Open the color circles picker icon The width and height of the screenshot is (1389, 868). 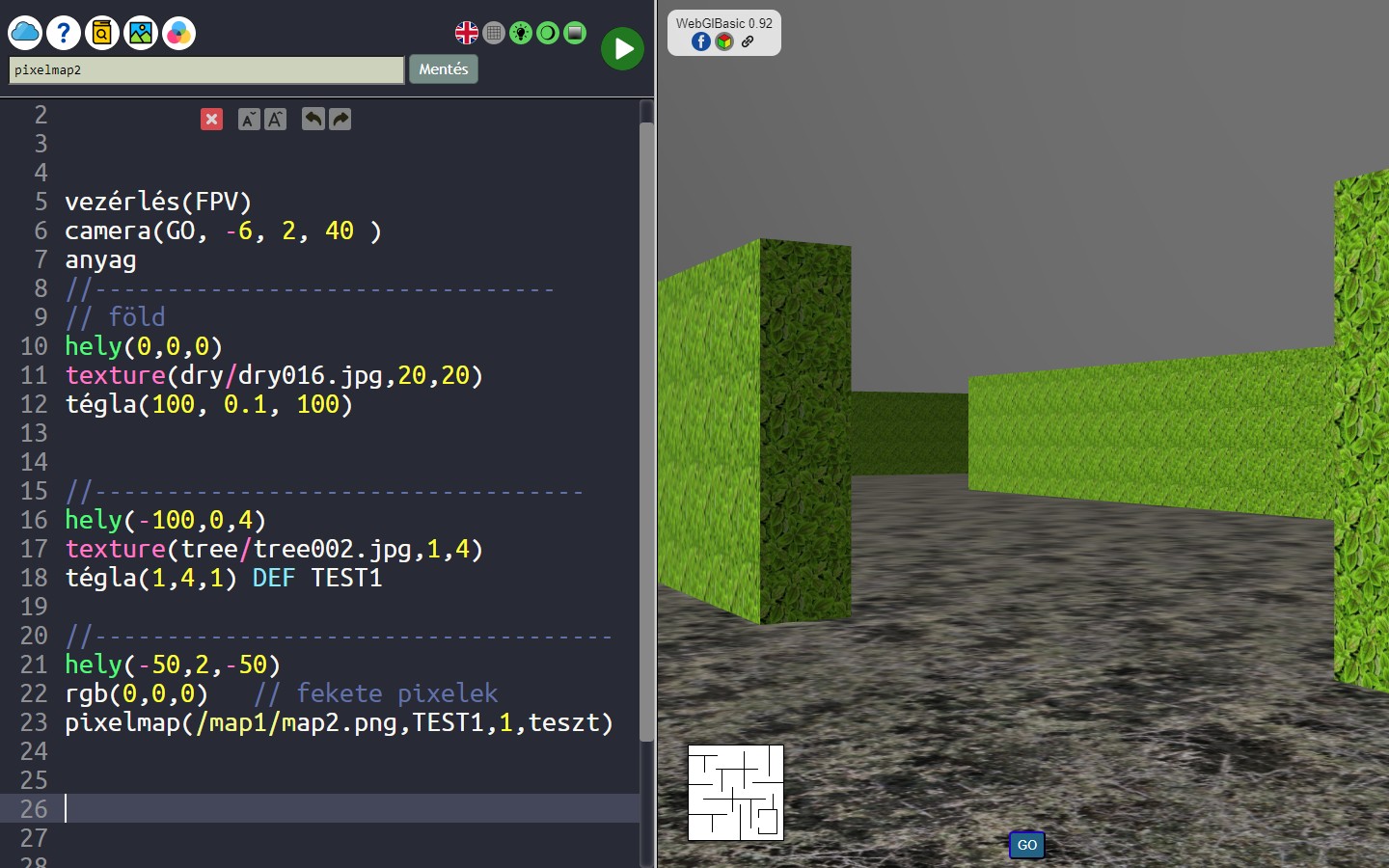178,33
